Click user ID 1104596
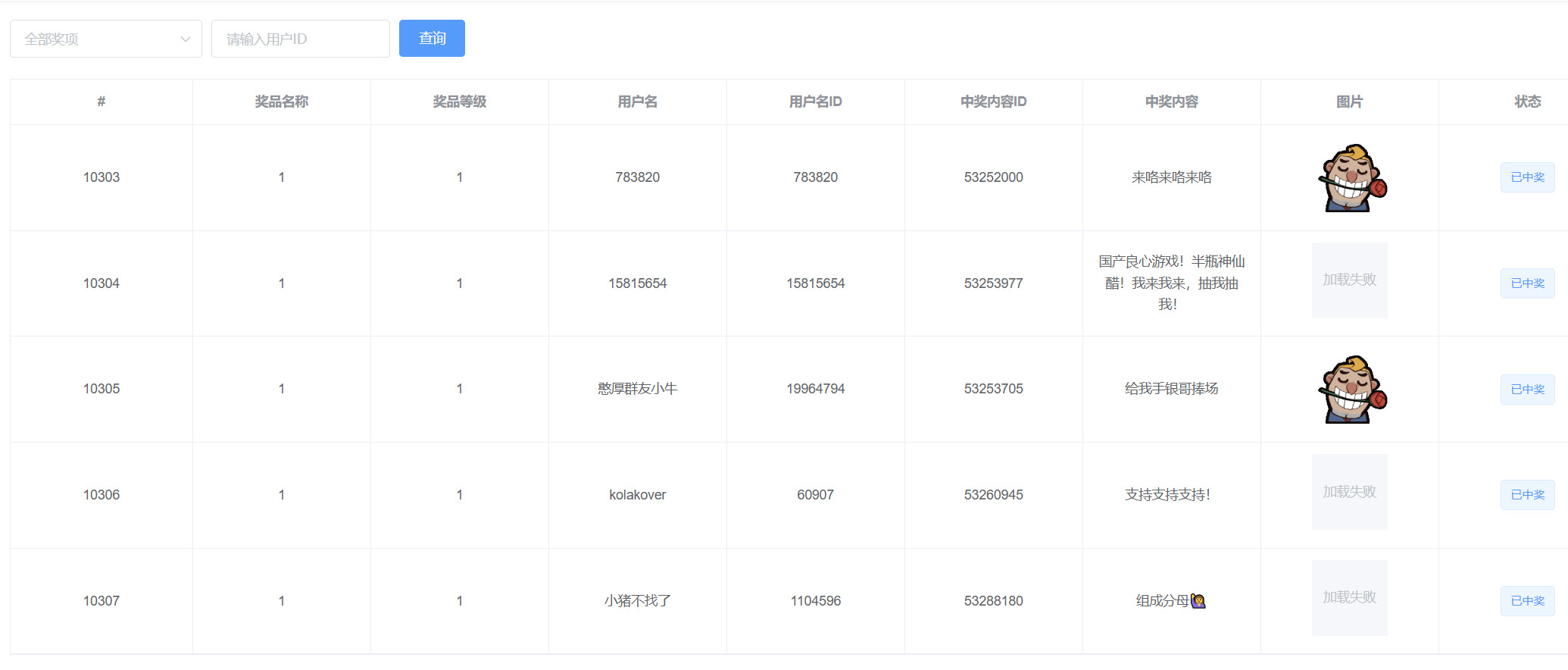This screenshot has height=670, width=1568. click(816, 601)
